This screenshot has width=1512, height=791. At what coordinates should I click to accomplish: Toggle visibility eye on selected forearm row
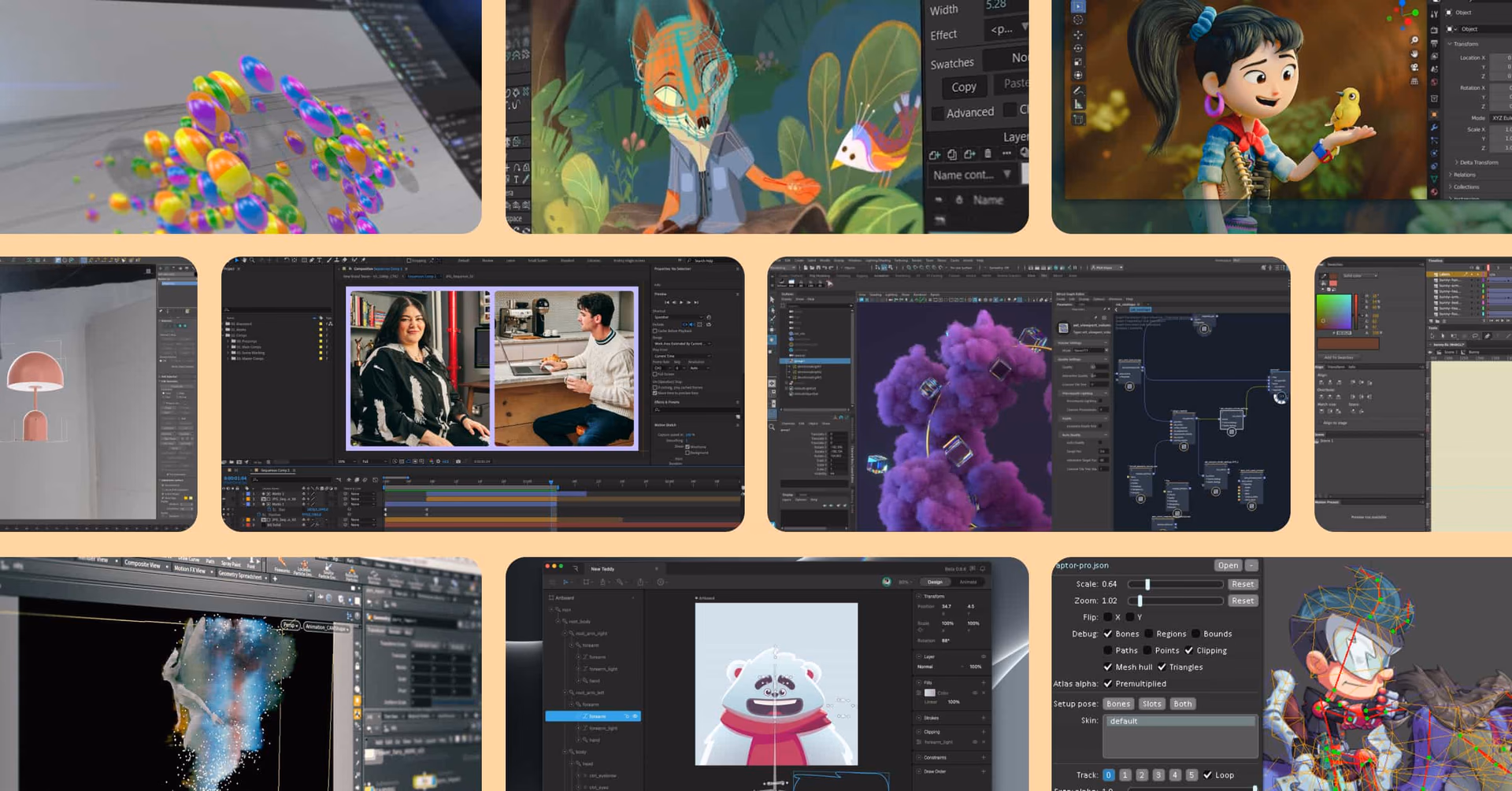(x=636, y=716)
